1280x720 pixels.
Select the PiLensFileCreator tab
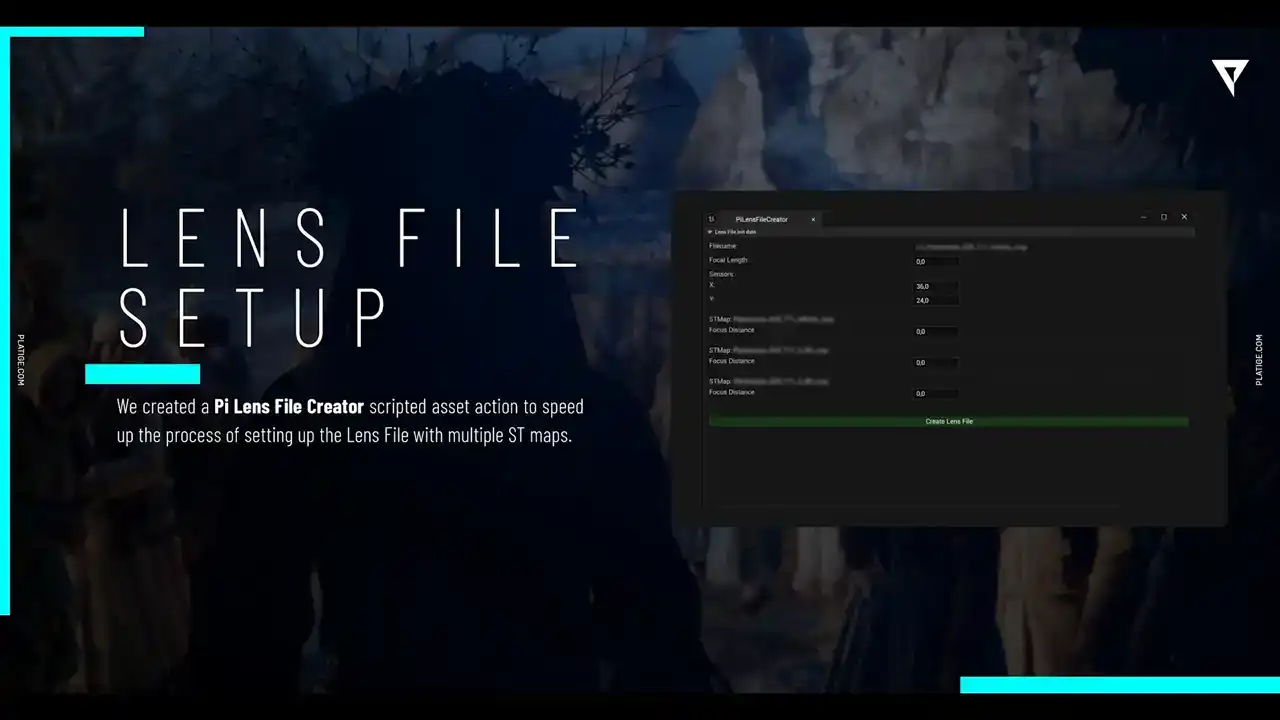[x=761, y=219]
